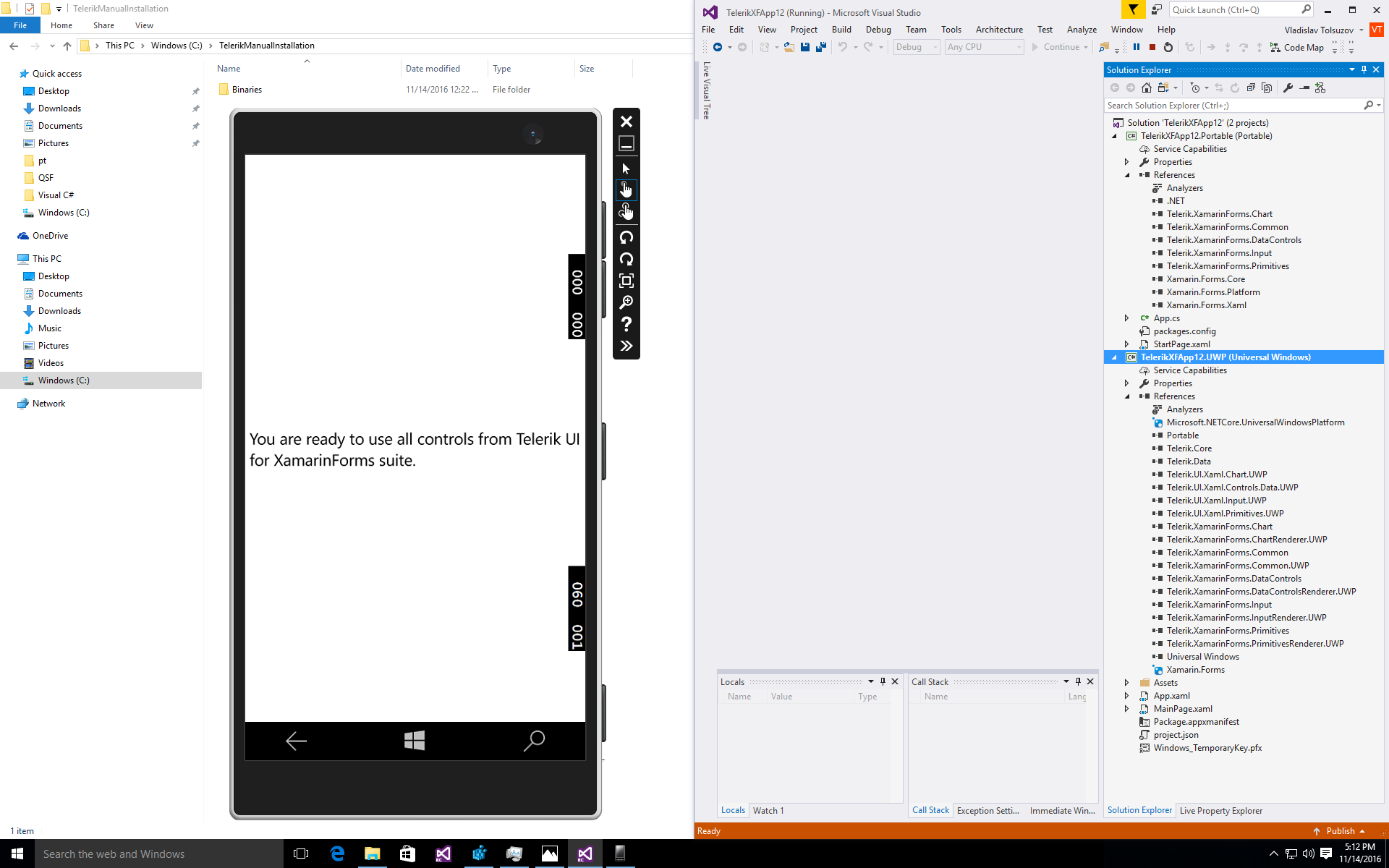Click View Class Diagram icon in Solution Explorer
The width and height of the screenshot is (1389, 868).
(1320, 88)
